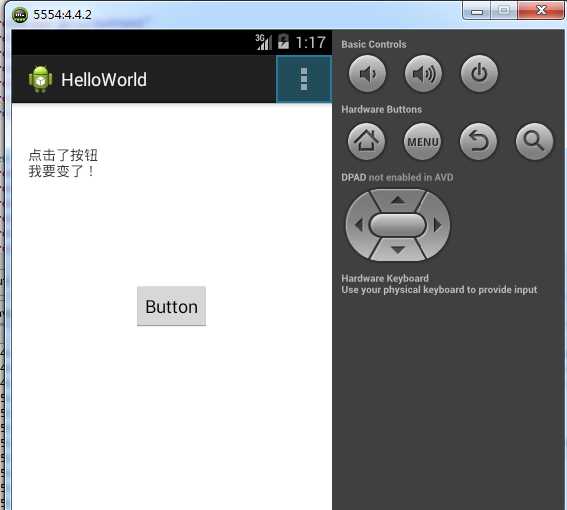Click the 3G signal status icon
567x510 pixels.
(264, 42)
